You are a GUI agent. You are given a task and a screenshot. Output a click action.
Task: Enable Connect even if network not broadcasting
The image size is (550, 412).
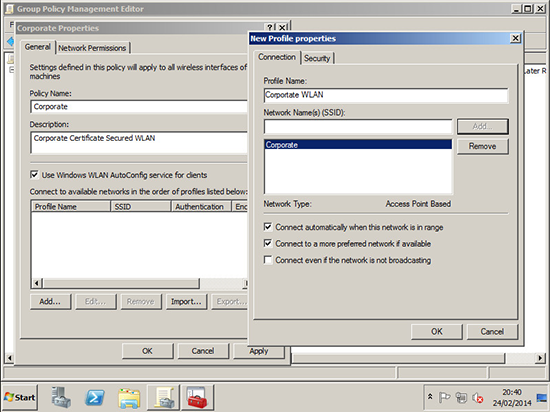pyautogui.click(x=268, y=260)
